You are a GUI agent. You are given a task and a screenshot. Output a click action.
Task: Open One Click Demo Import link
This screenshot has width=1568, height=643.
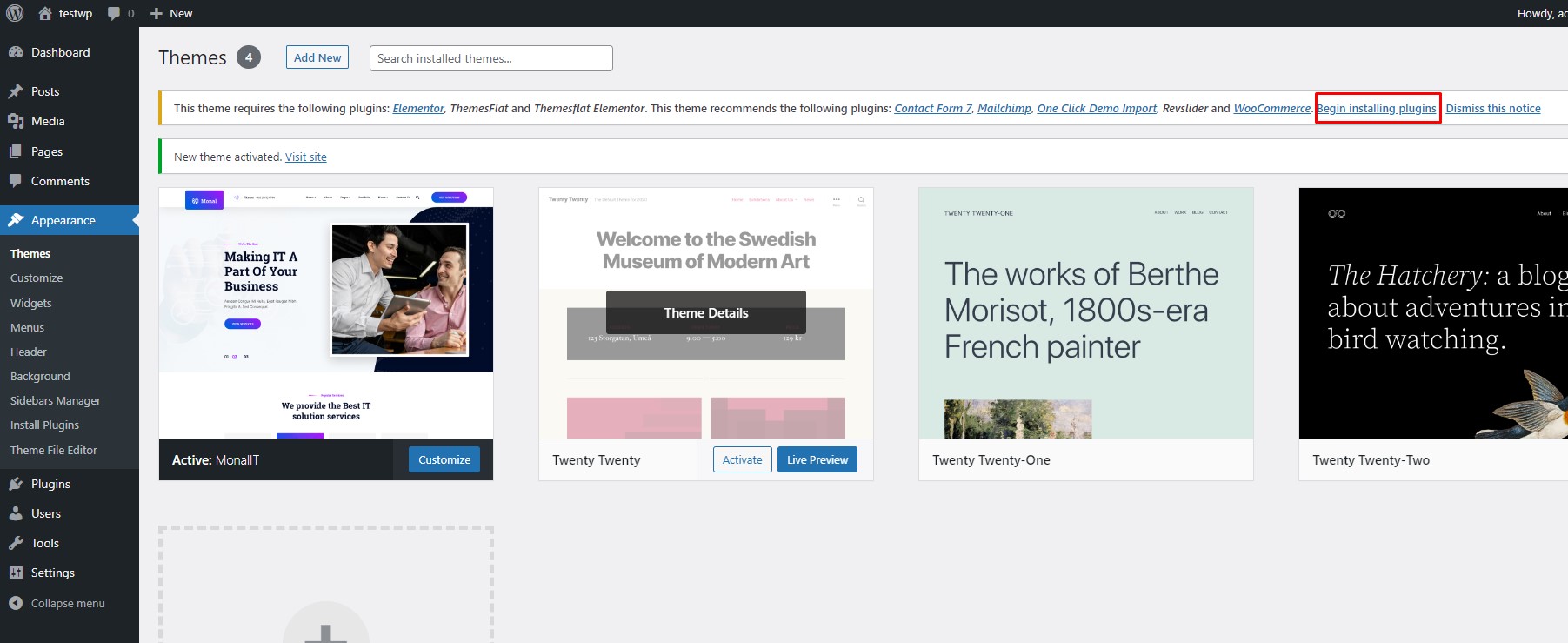(x=1097, y=108)
